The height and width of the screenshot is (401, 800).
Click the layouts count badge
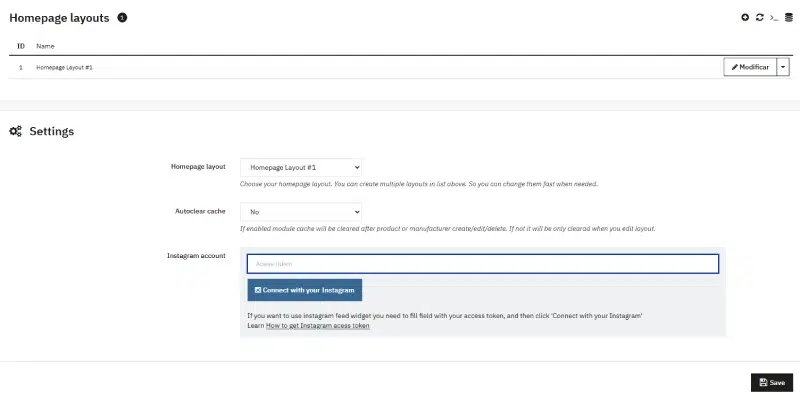pos(122,18)
